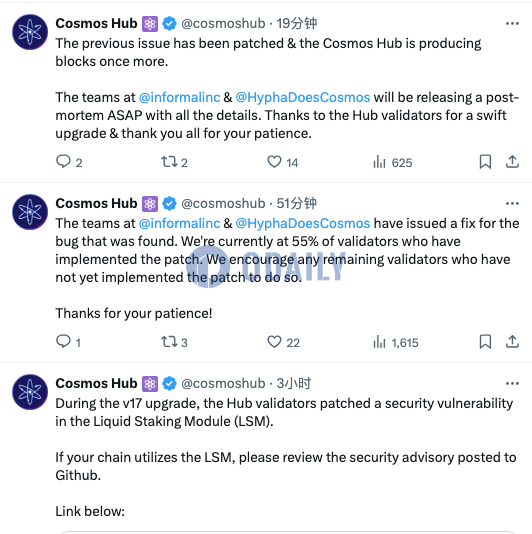The height and width of the screenshot is (534, 532).
Task: Open the Cosmos Hub name on the second tweet
Action: click(96, 203)
